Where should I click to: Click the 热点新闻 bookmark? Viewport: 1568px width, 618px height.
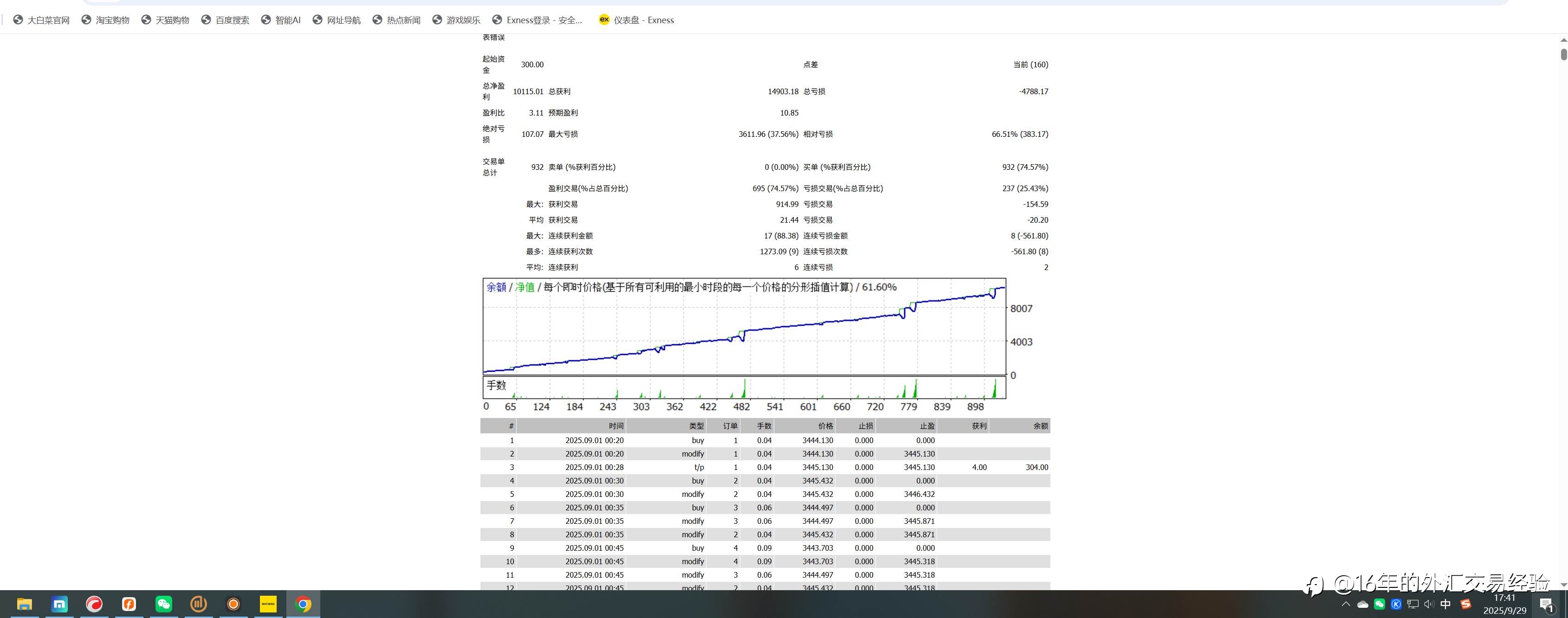(x=397, y=20)
